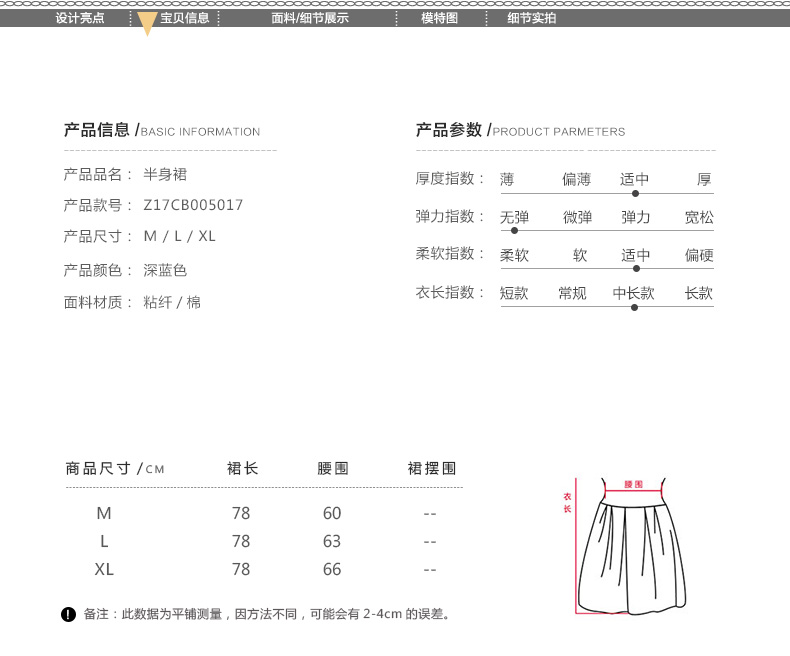Click the red 衣长 label on skirt diagram

567,502
